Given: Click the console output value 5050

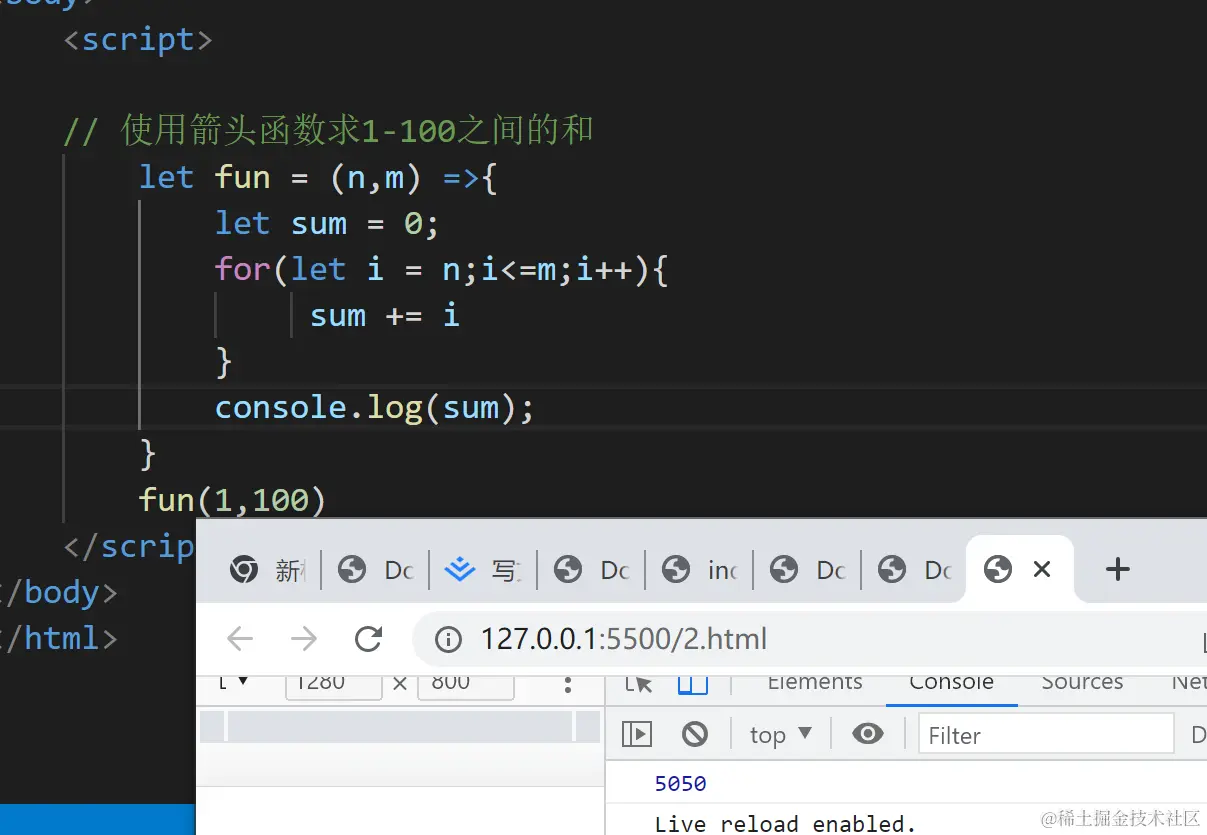Looking at the screenshot, I should (680, 783).
